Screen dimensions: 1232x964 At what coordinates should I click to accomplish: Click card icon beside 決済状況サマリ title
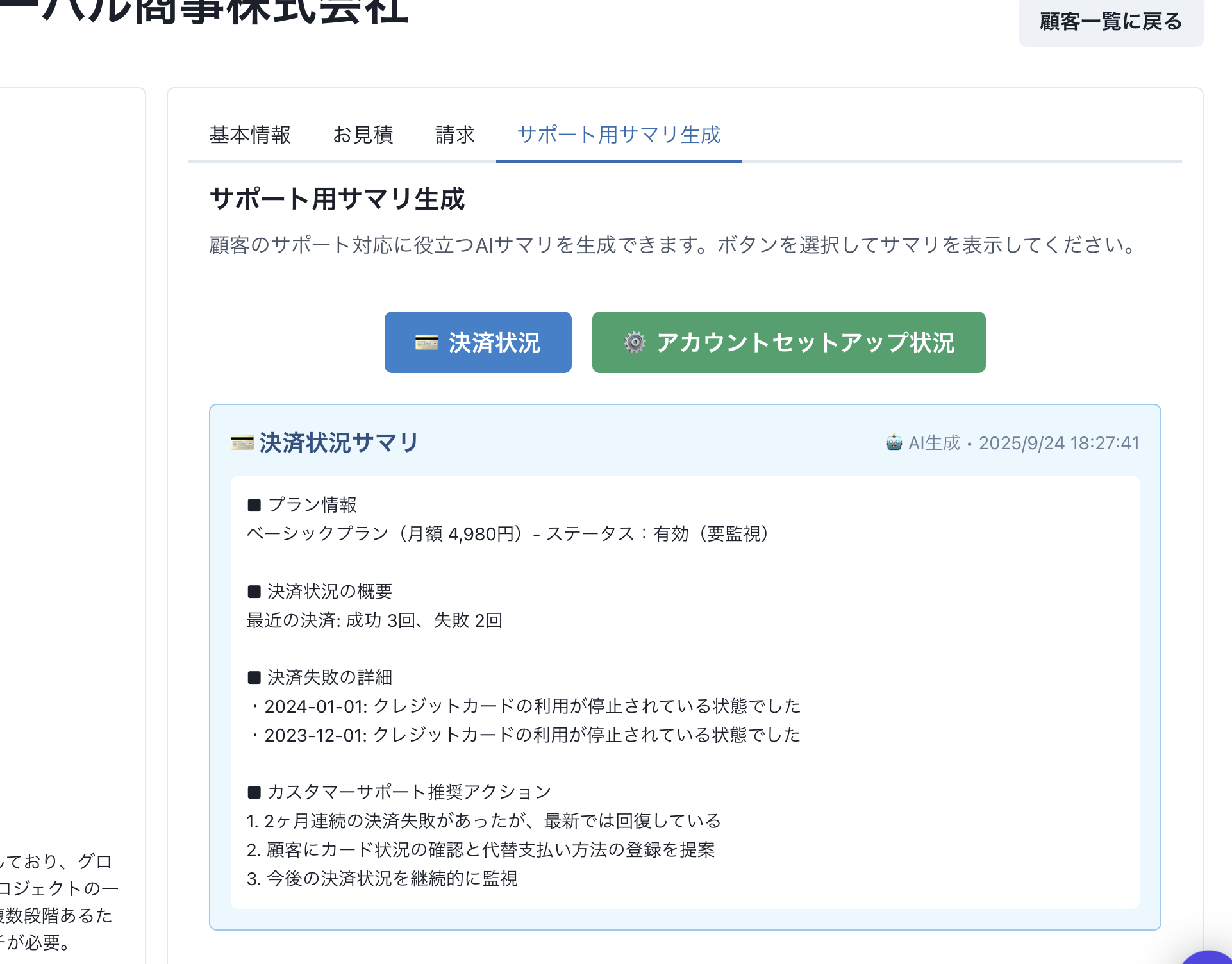[242, 443]
